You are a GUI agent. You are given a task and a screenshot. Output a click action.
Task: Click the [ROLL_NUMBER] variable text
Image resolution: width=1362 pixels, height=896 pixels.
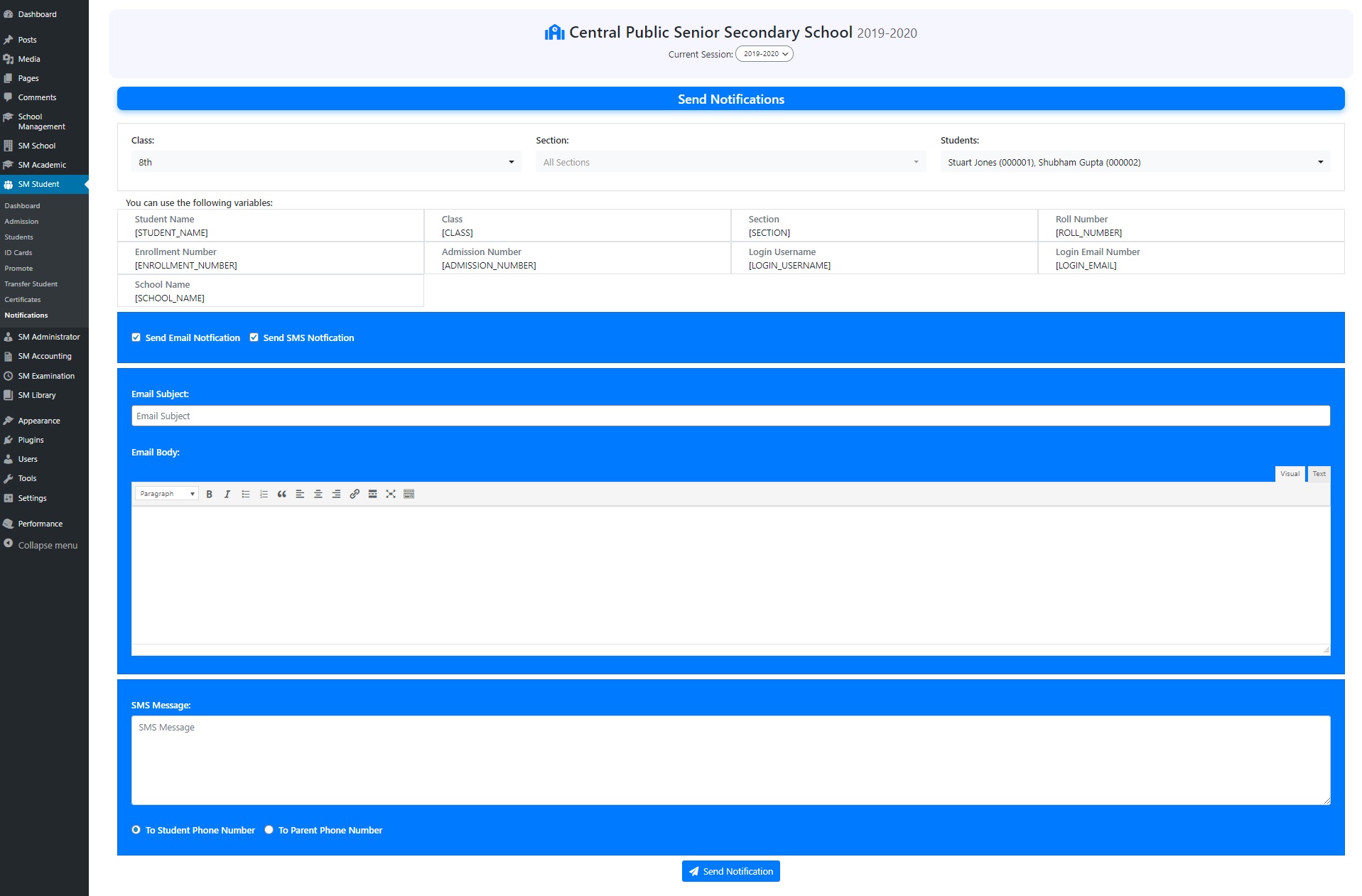coord(1088,233)
